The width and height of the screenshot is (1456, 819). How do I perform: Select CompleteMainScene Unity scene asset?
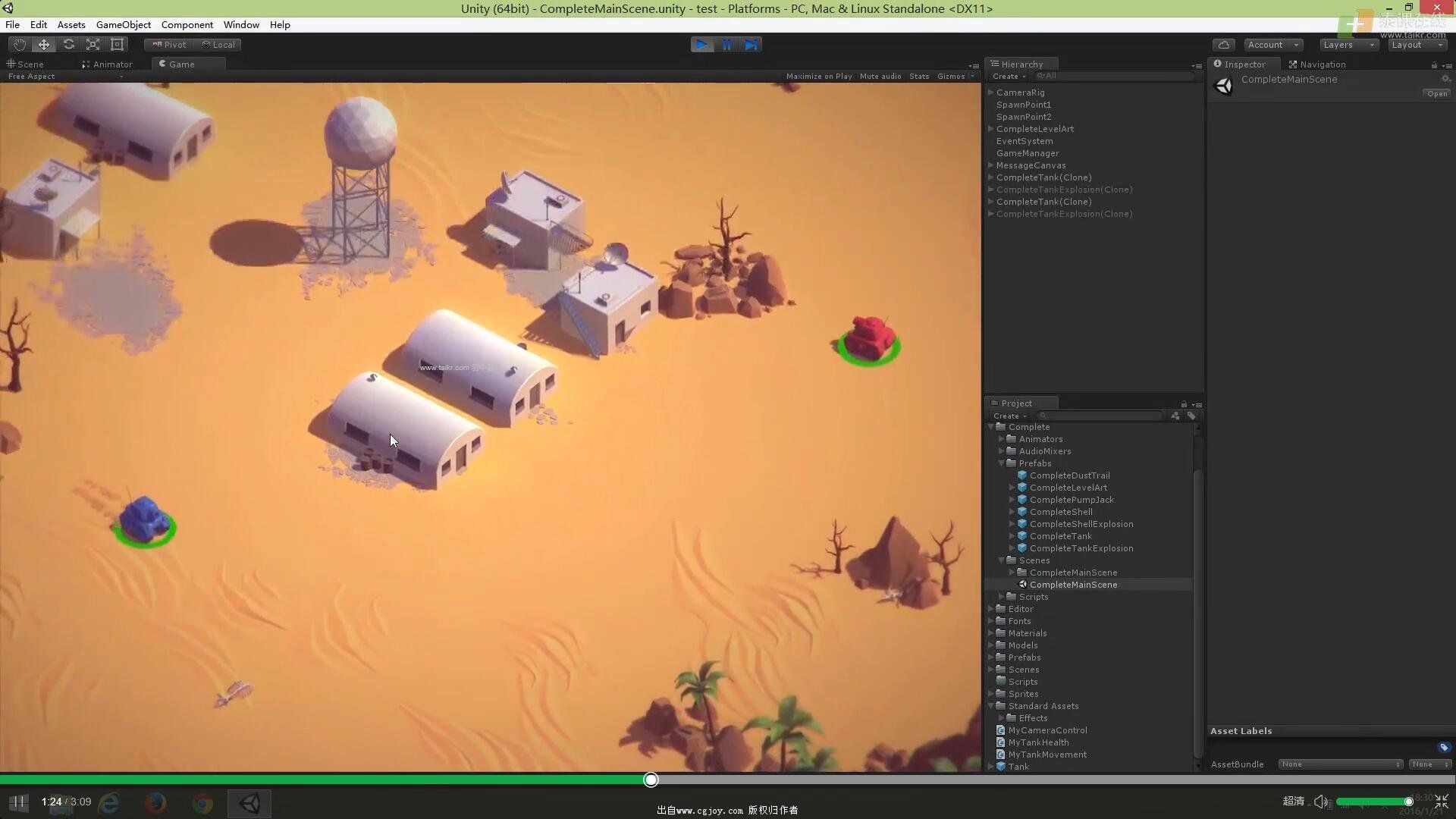tap(1073, 585)
